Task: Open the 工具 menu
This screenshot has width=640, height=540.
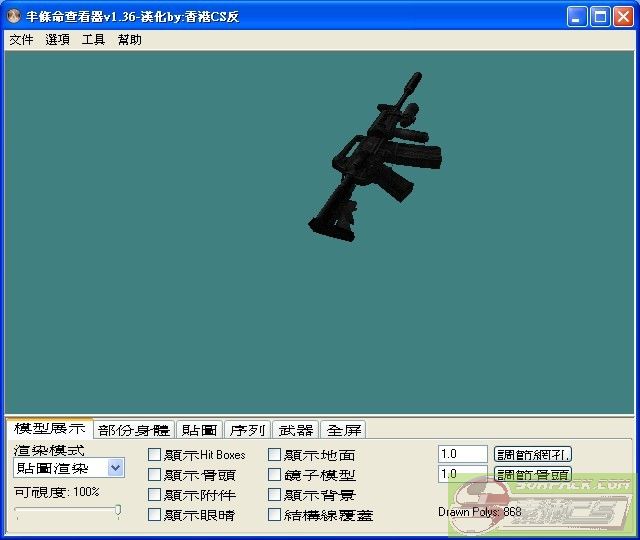Action: point(93,40)
